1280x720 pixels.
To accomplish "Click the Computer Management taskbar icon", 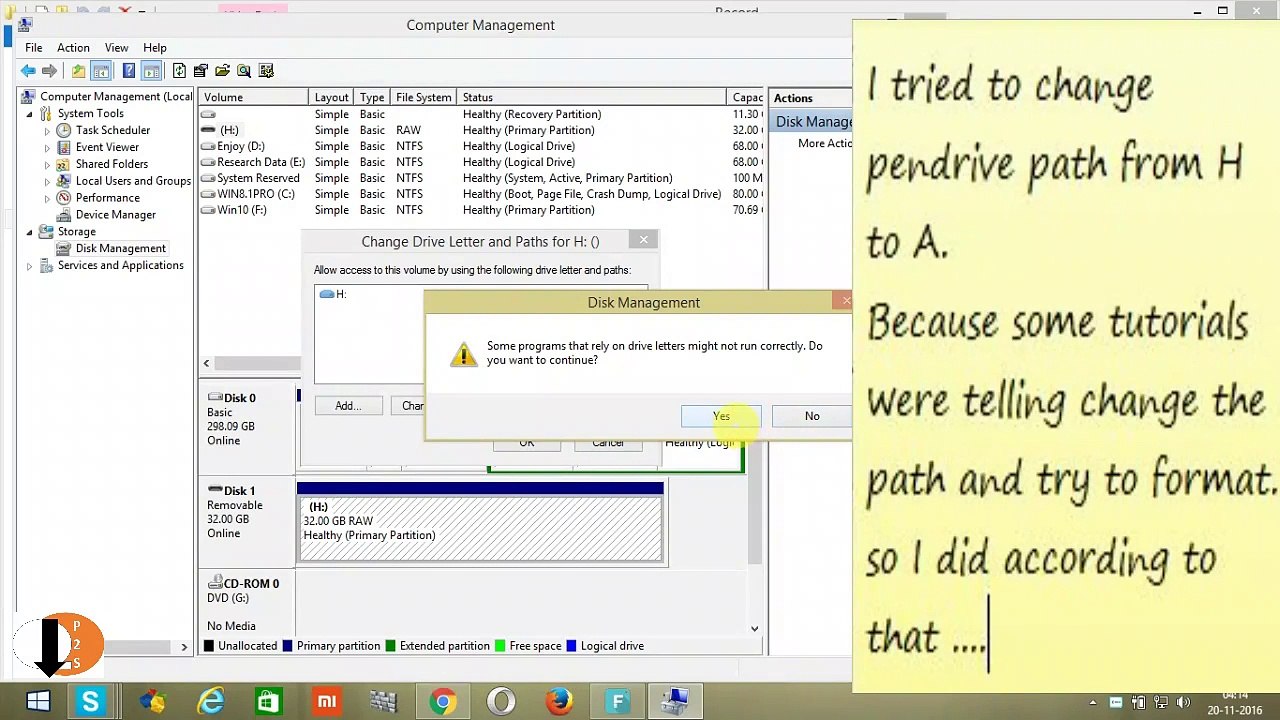I will (676, 702).
